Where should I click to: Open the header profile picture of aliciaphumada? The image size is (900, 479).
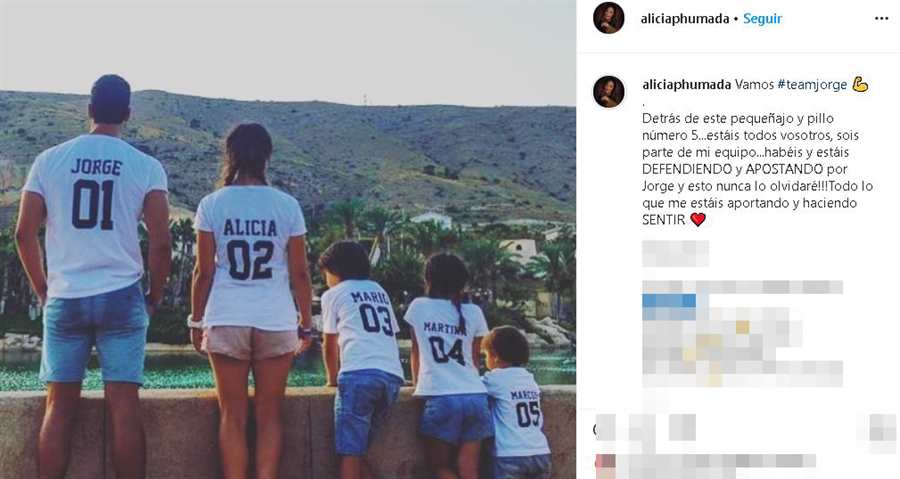(608, 18)
